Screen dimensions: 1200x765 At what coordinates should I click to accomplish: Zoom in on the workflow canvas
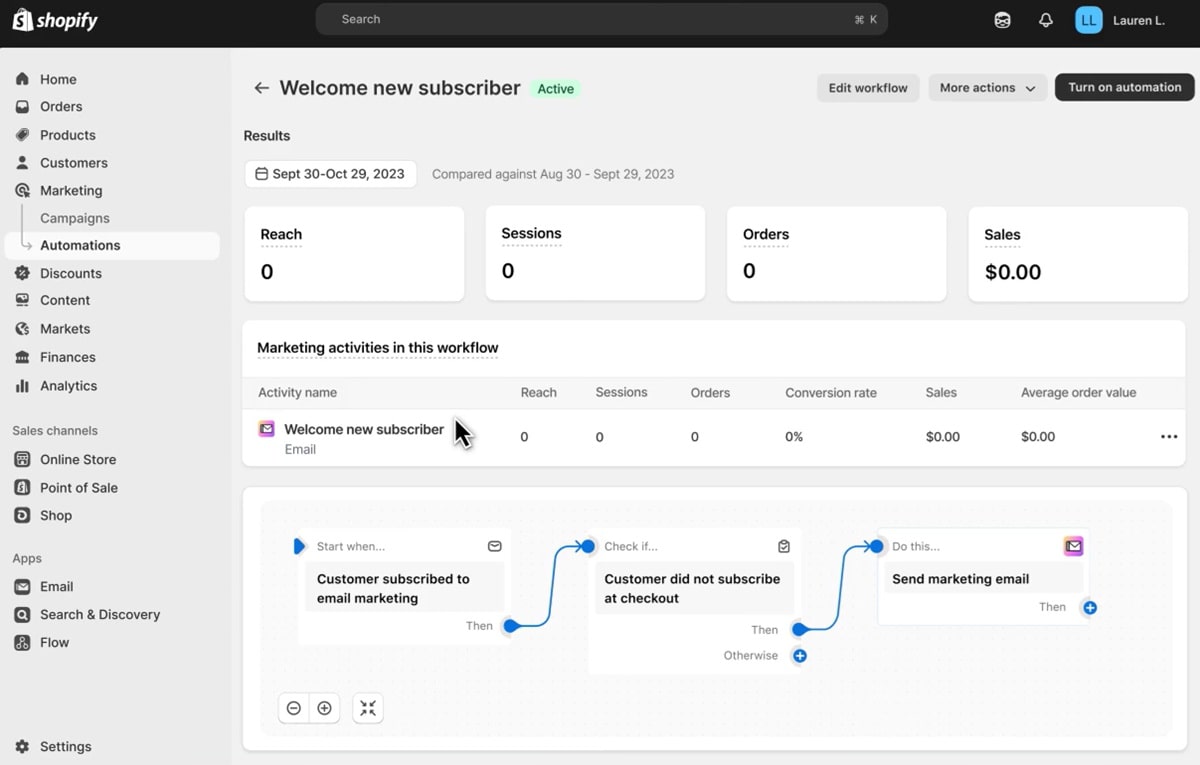324,708
